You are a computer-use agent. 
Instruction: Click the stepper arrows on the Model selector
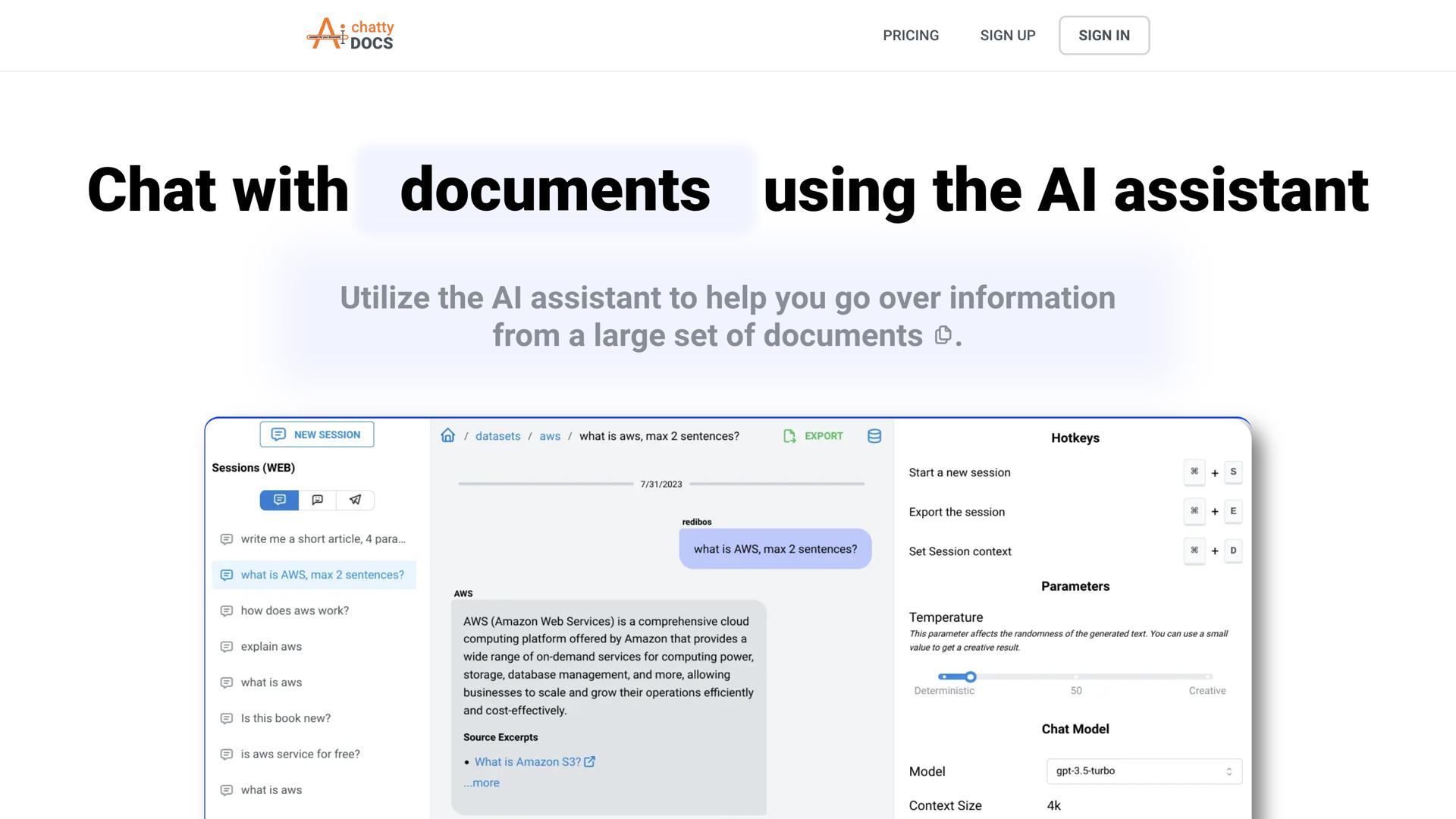tap(1229, 770)
